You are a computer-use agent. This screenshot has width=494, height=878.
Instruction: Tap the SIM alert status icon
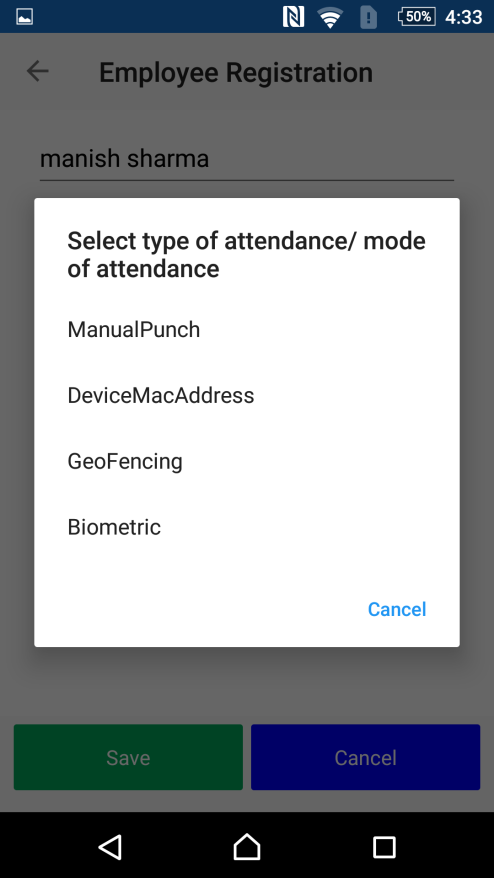(368, 17)
